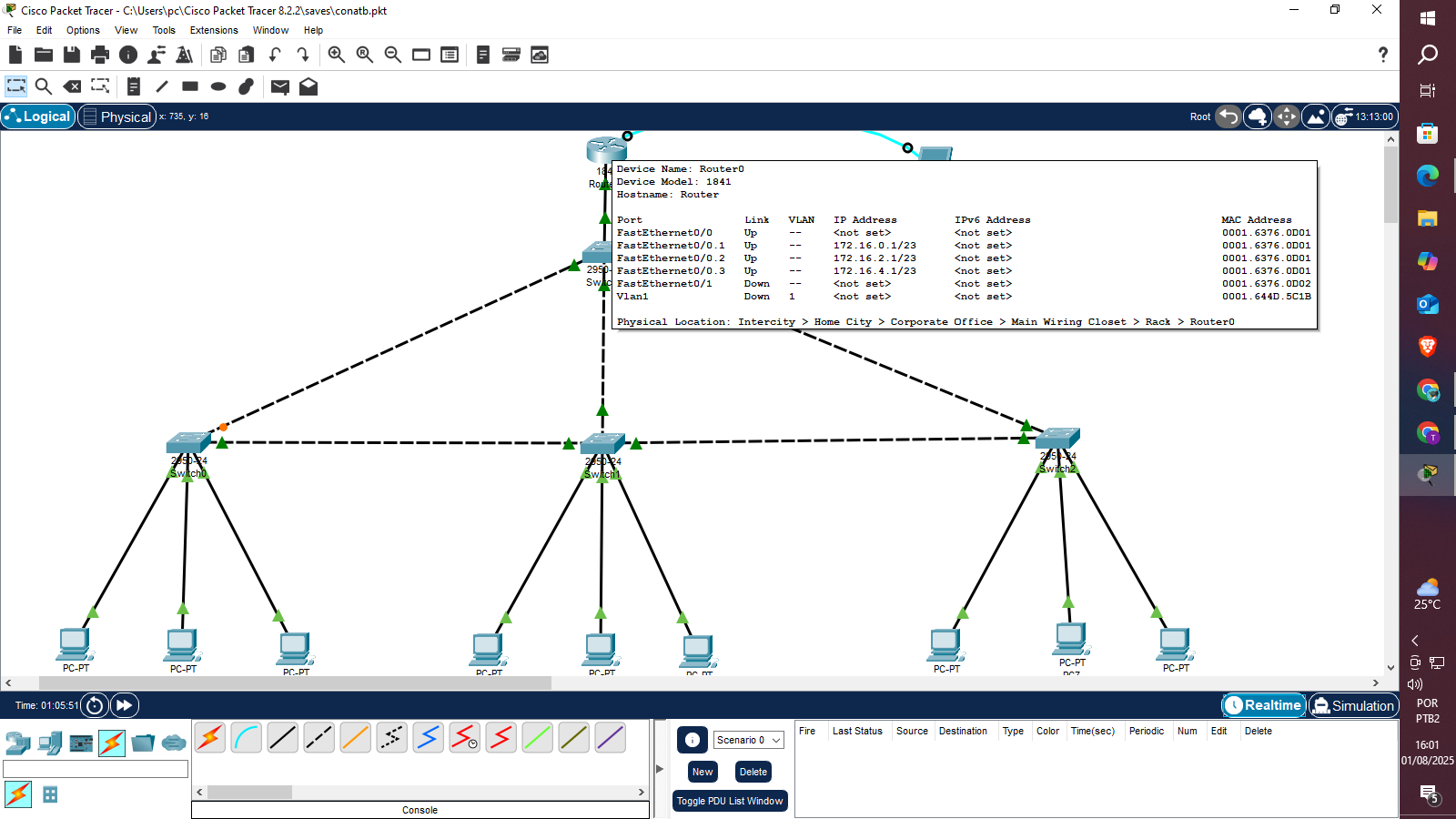
Task: Select the dotted phone cable
Action: point(392,738)
